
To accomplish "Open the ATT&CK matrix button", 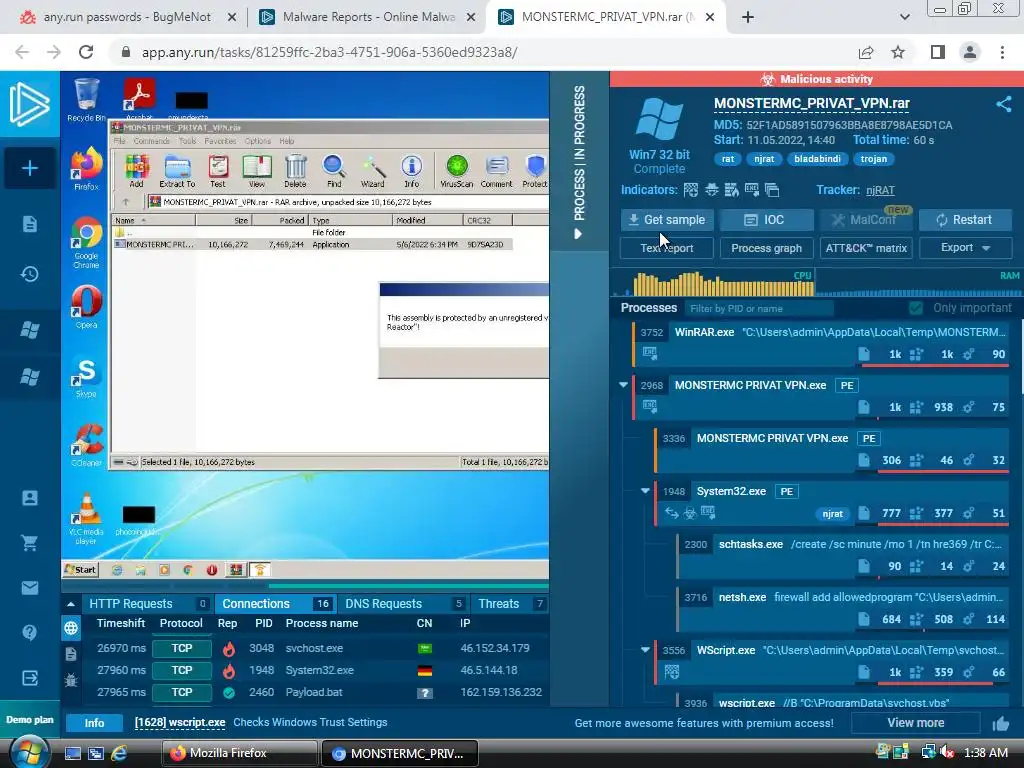I will (x=866, y=248).
